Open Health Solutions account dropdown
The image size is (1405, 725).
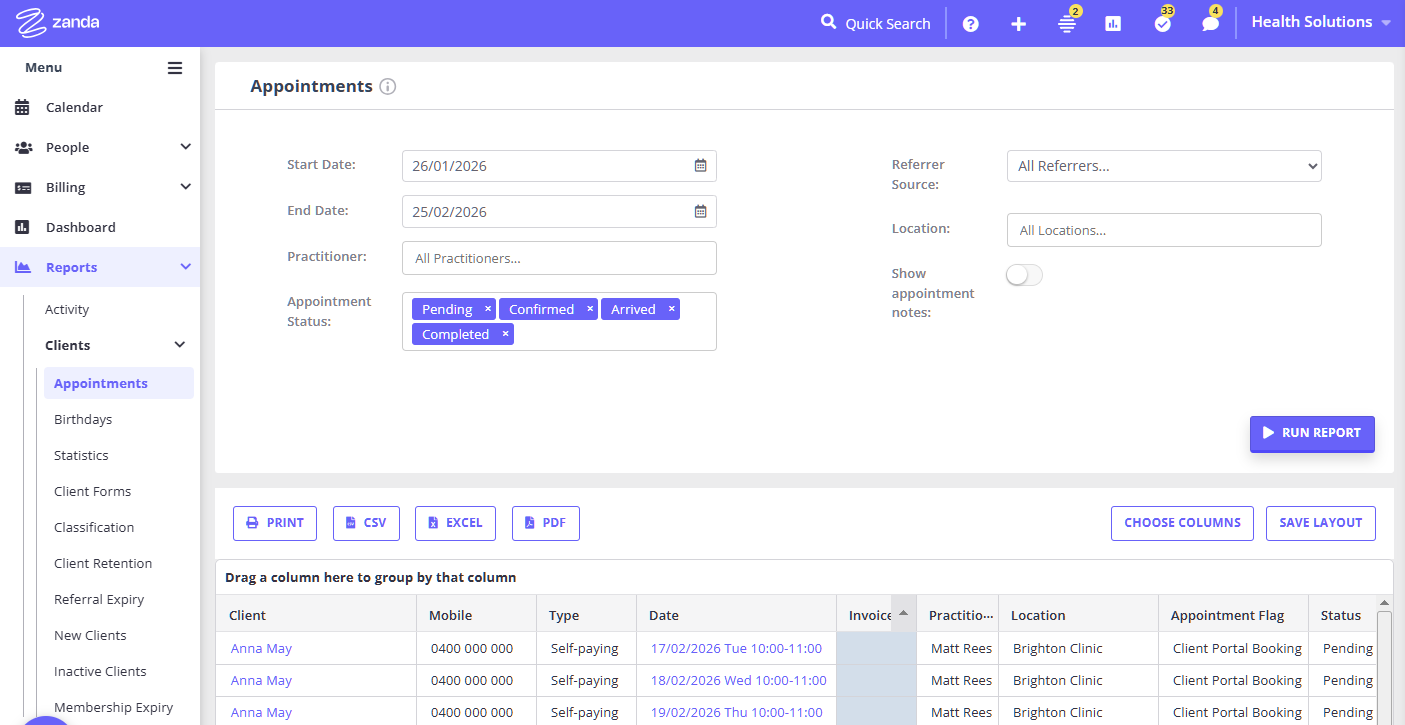(1320, 22)
